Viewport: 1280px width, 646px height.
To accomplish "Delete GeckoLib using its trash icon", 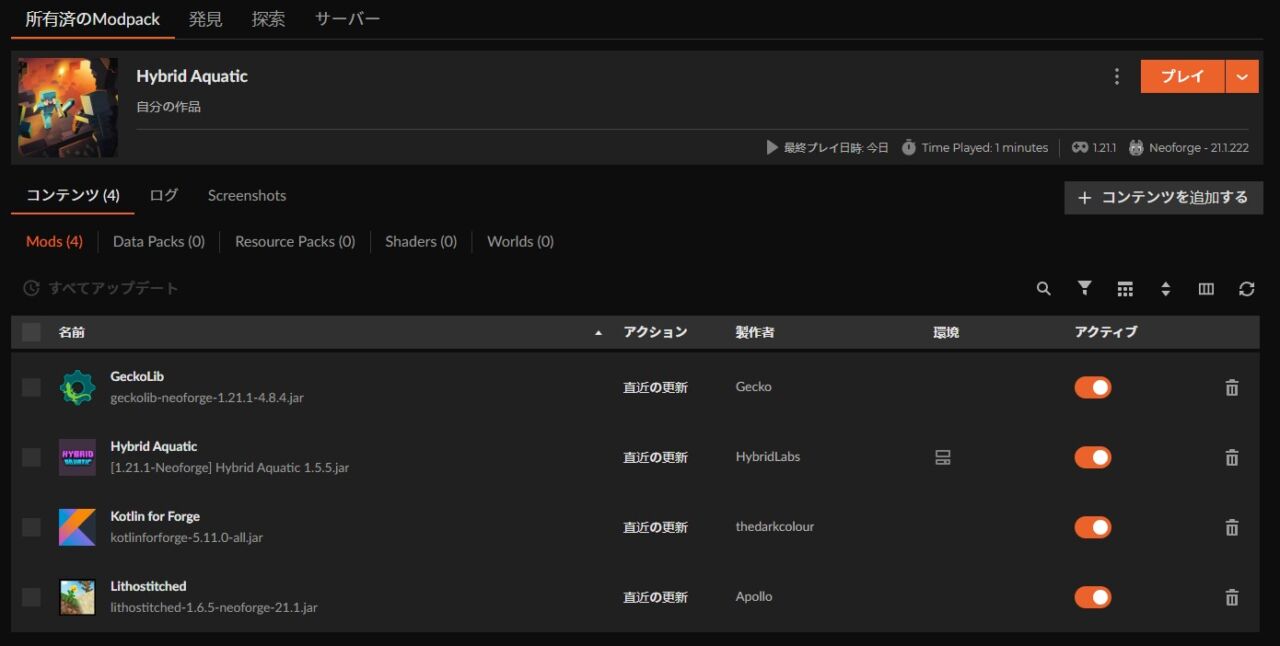I will click(x=1231, y=387).
